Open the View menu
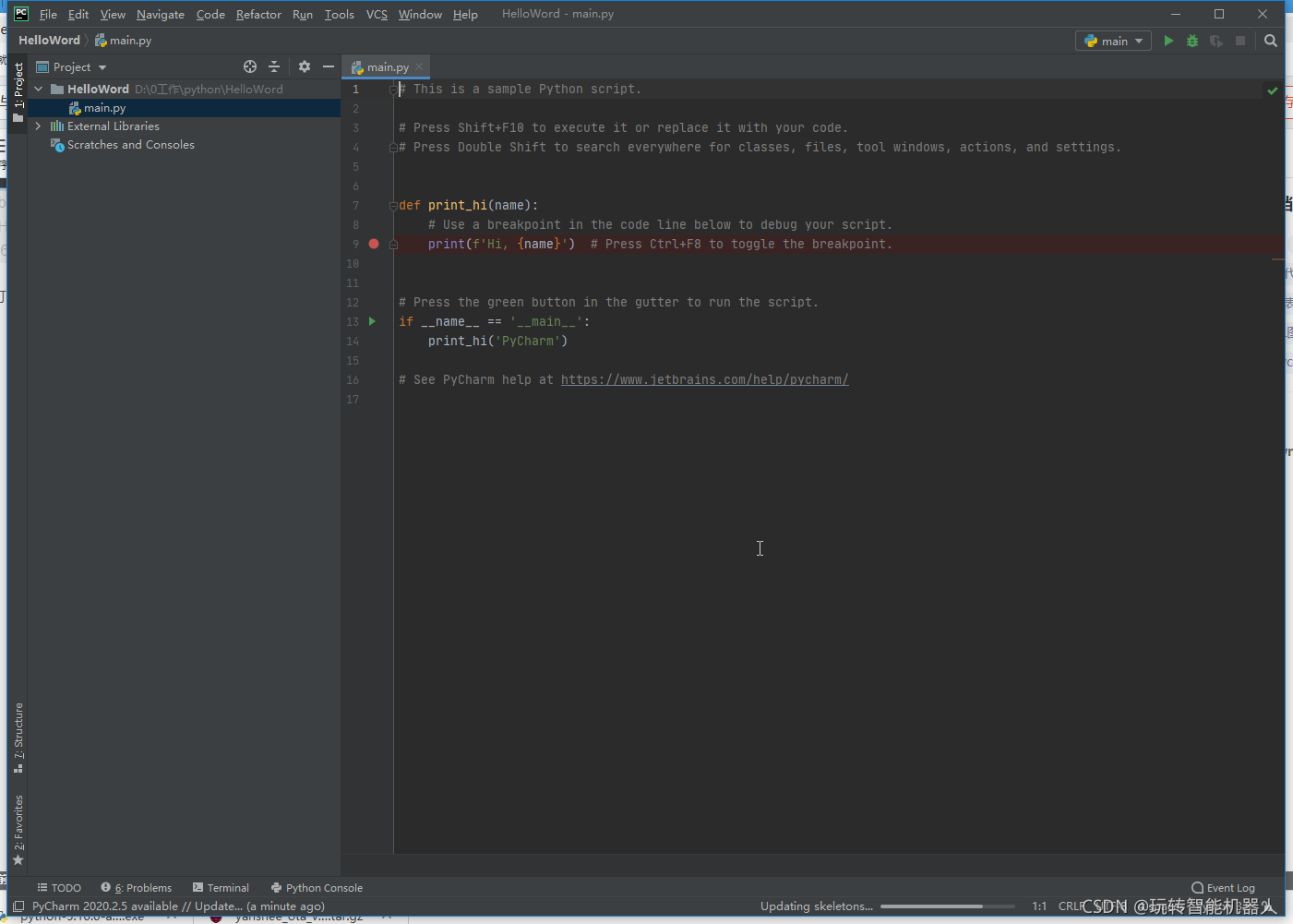The width and height of the screenshot is (1293, 924). (x=113, y=14)
